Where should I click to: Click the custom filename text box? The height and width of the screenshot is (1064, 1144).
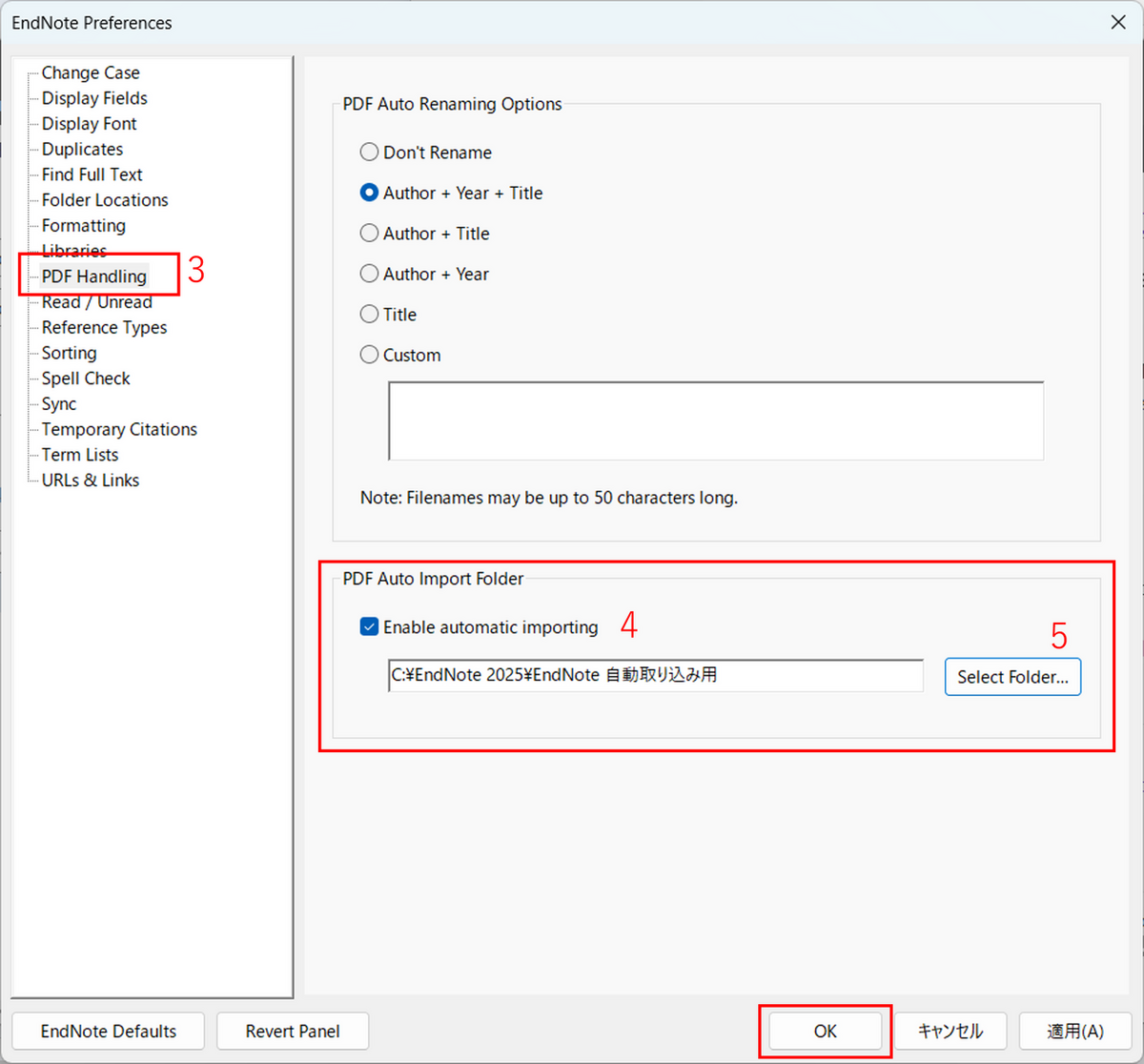[715, 421]
